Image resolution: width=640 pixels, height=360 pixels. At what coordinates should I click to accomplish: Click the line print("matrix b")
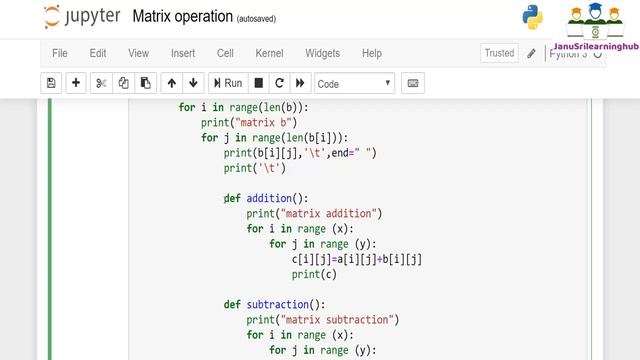point(249,122)
